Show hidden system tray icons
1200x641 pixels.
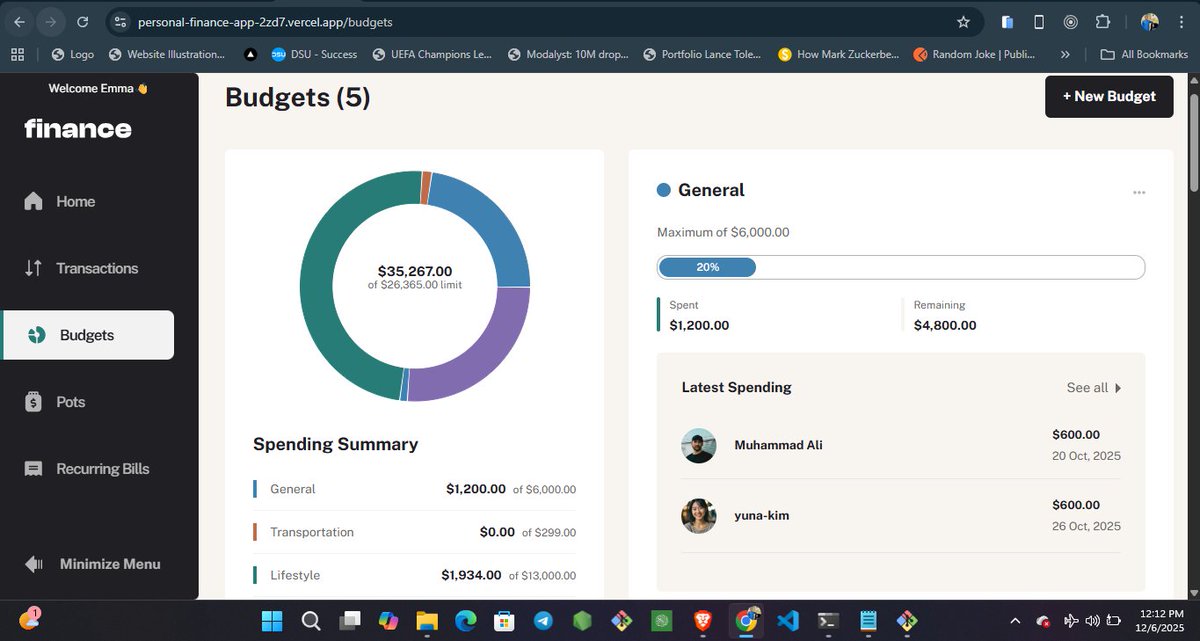pos(1015,620)
